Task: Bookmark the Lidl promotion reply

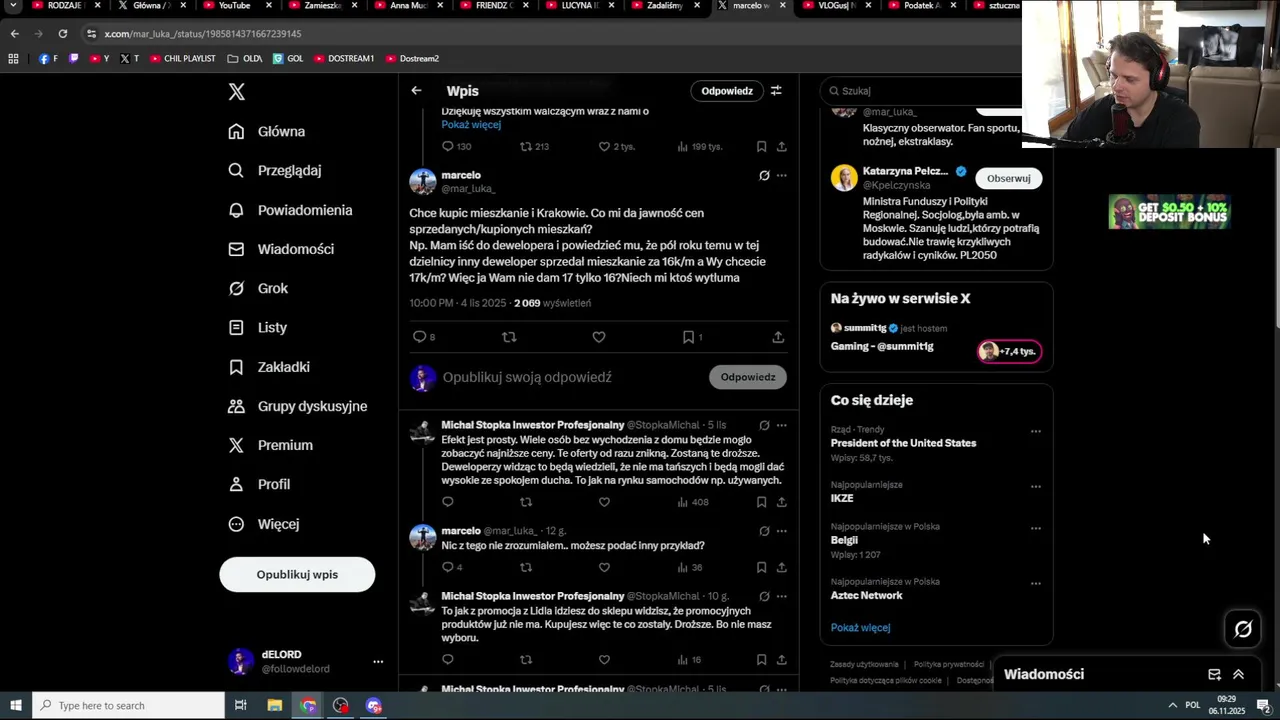Action: [x=761, y=660]
